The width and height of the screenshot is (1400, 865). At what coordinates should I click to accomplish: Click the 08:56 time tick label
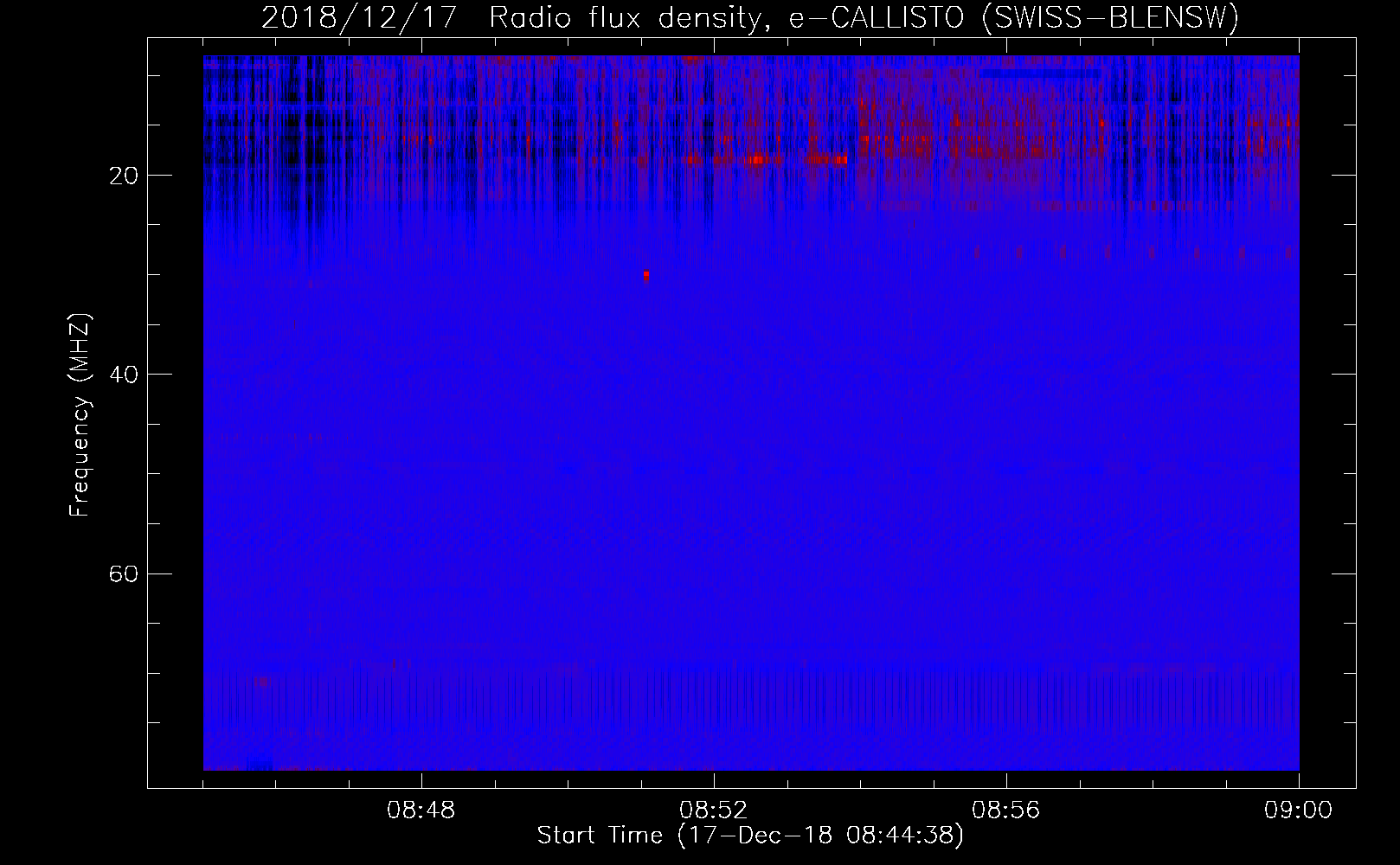(x=1006, y=811)
